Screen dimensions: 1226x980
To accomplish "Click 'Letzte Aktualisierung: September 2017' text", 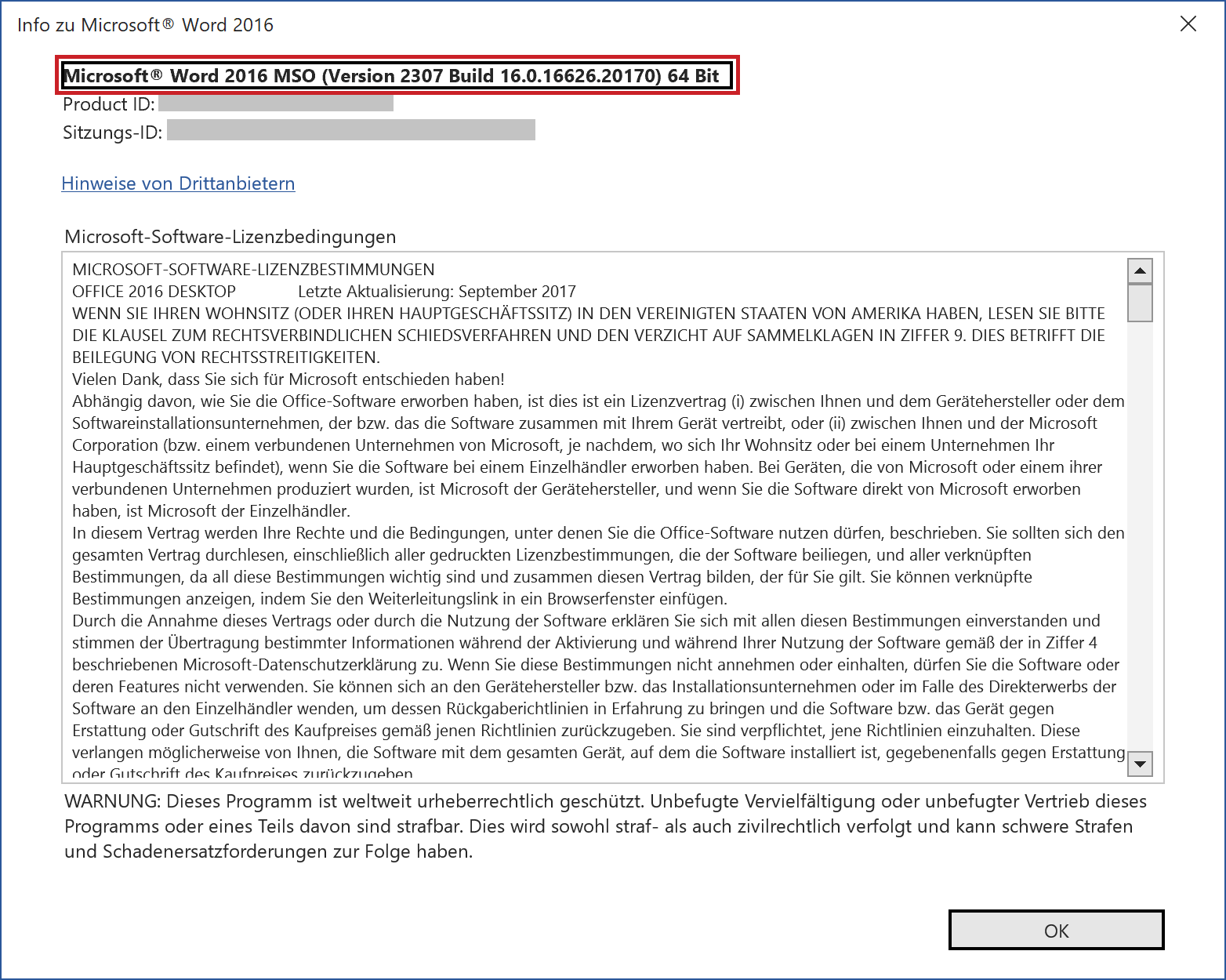I will coord(437,292).
